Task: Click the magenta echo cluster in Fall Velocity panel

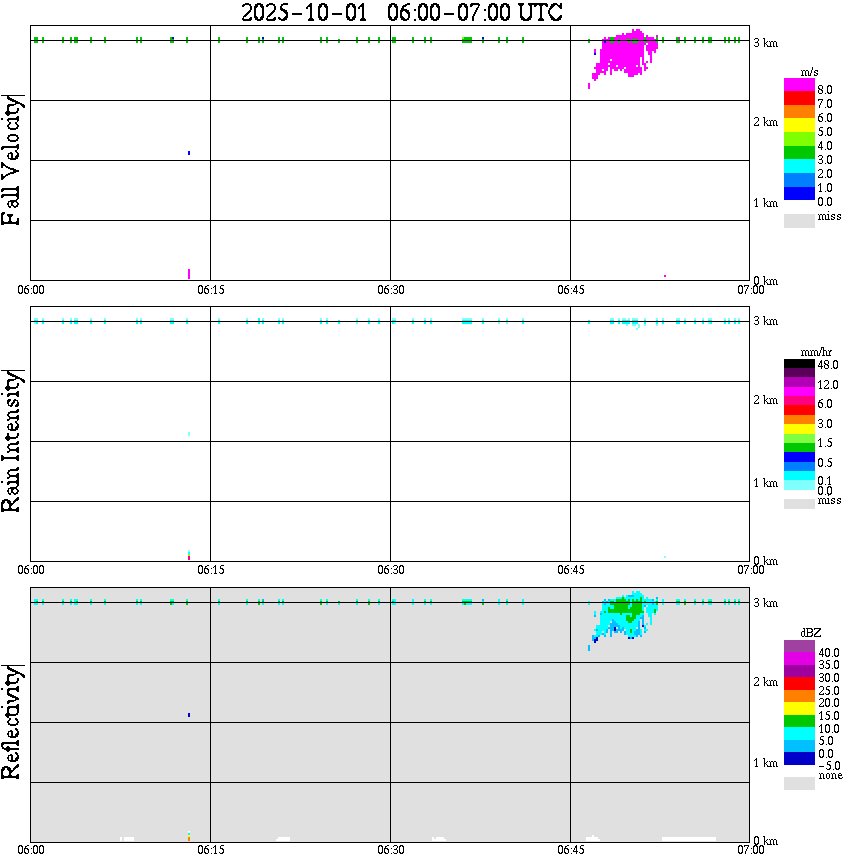Action: coord(626,54)
